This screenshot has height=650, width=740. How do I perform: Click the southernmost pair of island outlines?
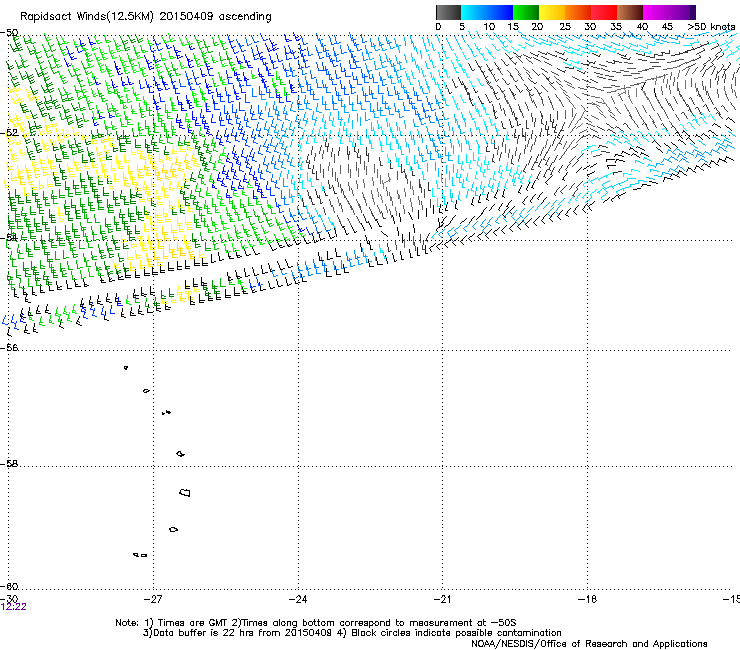pyautogui.click(x=140, y=555)
